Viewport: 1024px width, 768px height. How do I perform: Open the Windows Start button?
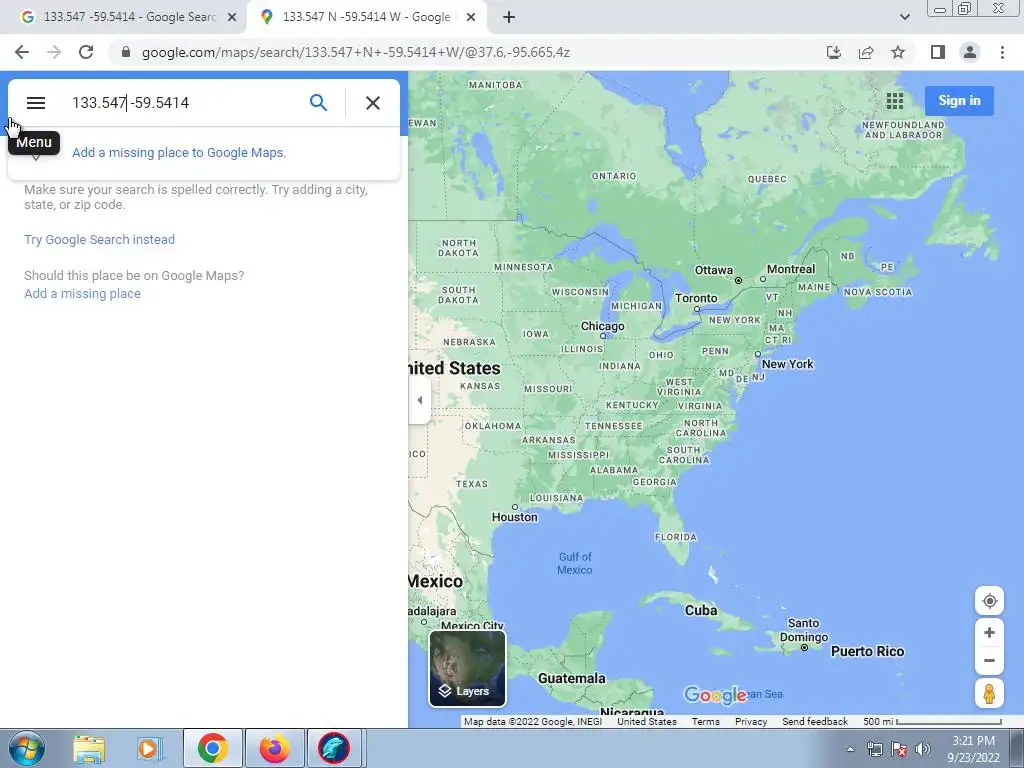[x=26, y=748]
